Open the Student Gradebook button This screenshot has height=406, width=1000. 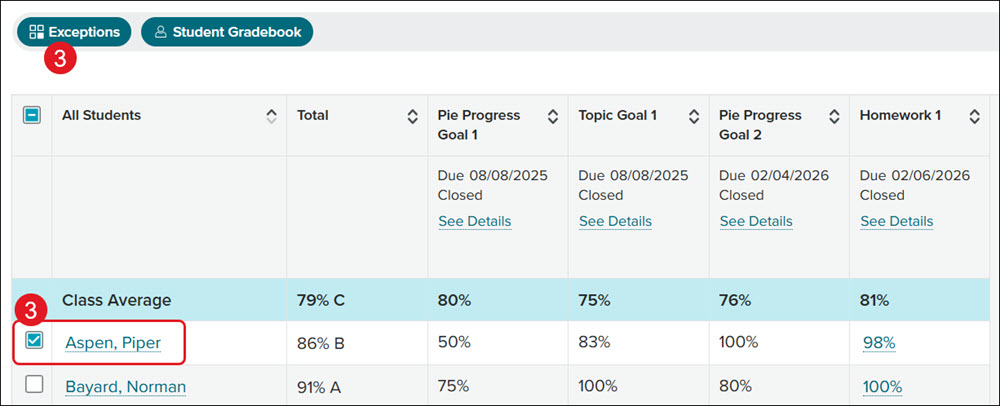227,32
